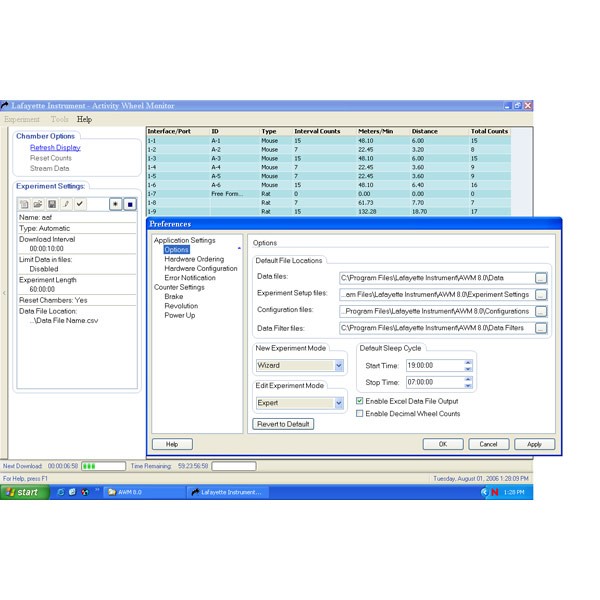Select Revolution under Counter Settings
The image size is (600, 600).
[181, 306]
